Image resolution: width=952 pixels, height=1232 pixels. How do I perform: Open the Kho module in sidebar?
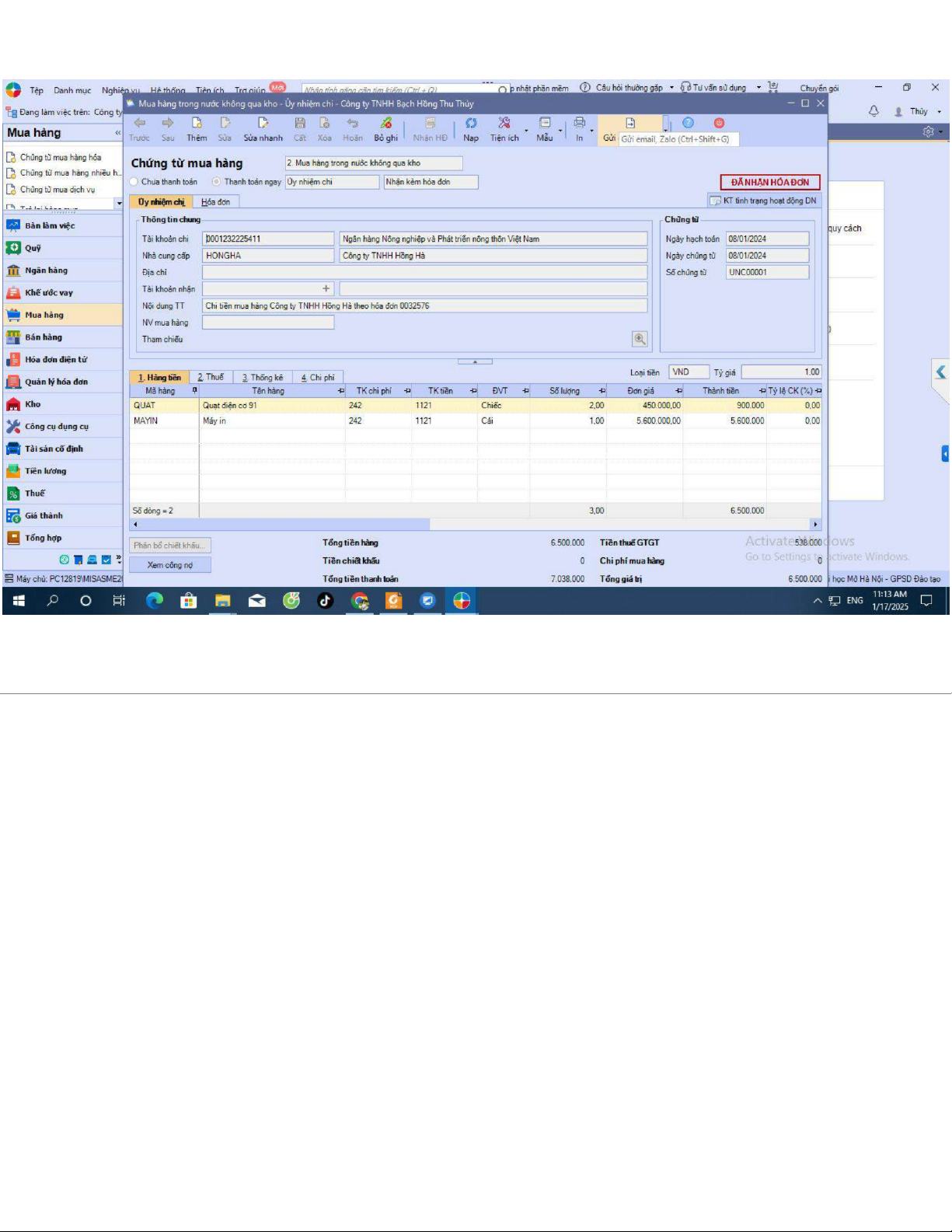(33, 404)
